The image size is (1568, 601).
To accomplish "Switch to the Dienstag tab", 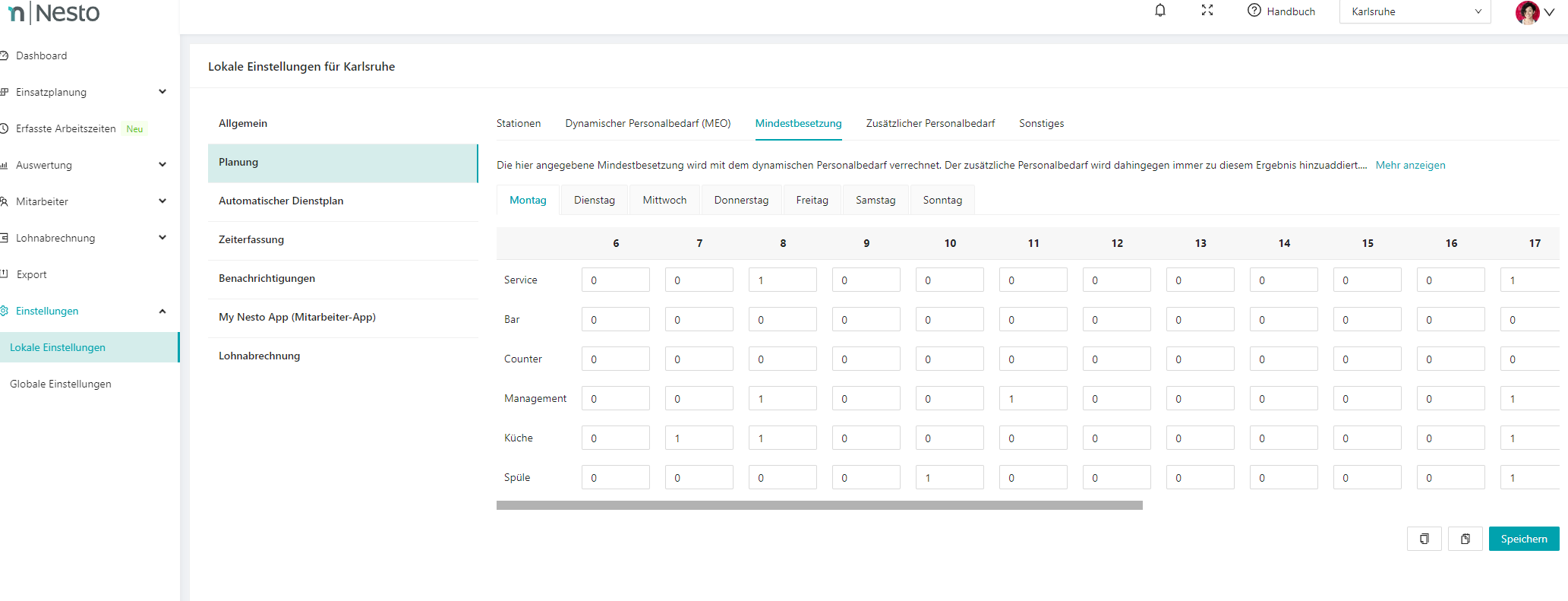I will pyautogui.click(x=594, y=200).
